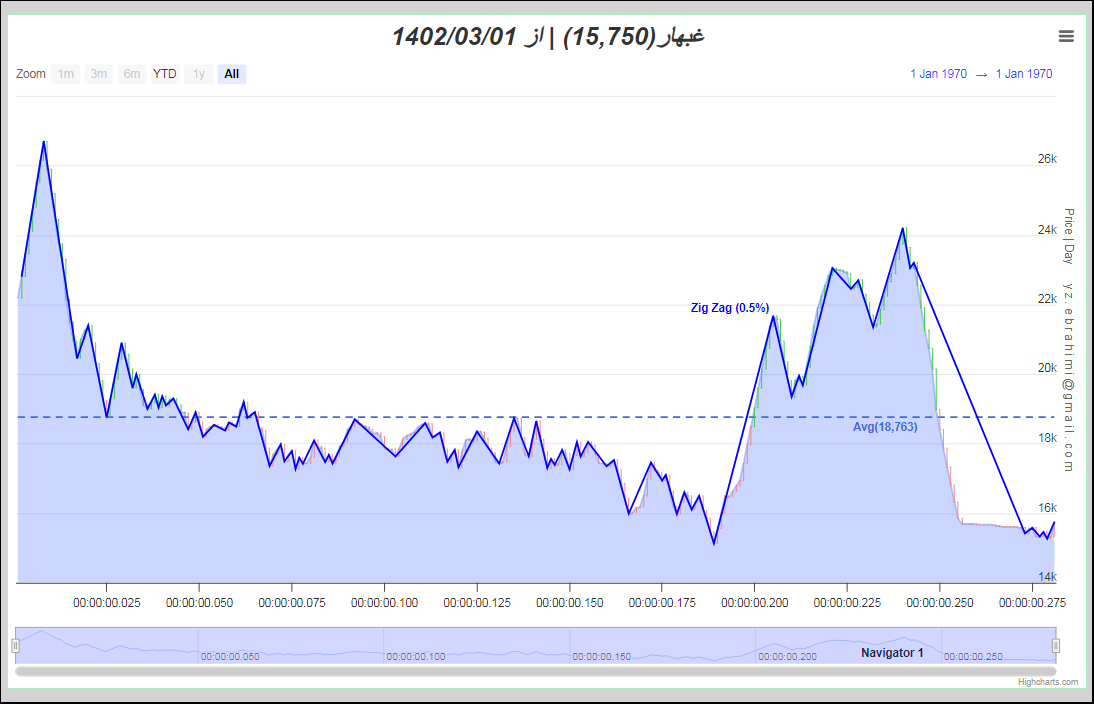Select the 1y zoom range button
The image size is (1094, 704).
pyautogui.click(x=199, y=74)
